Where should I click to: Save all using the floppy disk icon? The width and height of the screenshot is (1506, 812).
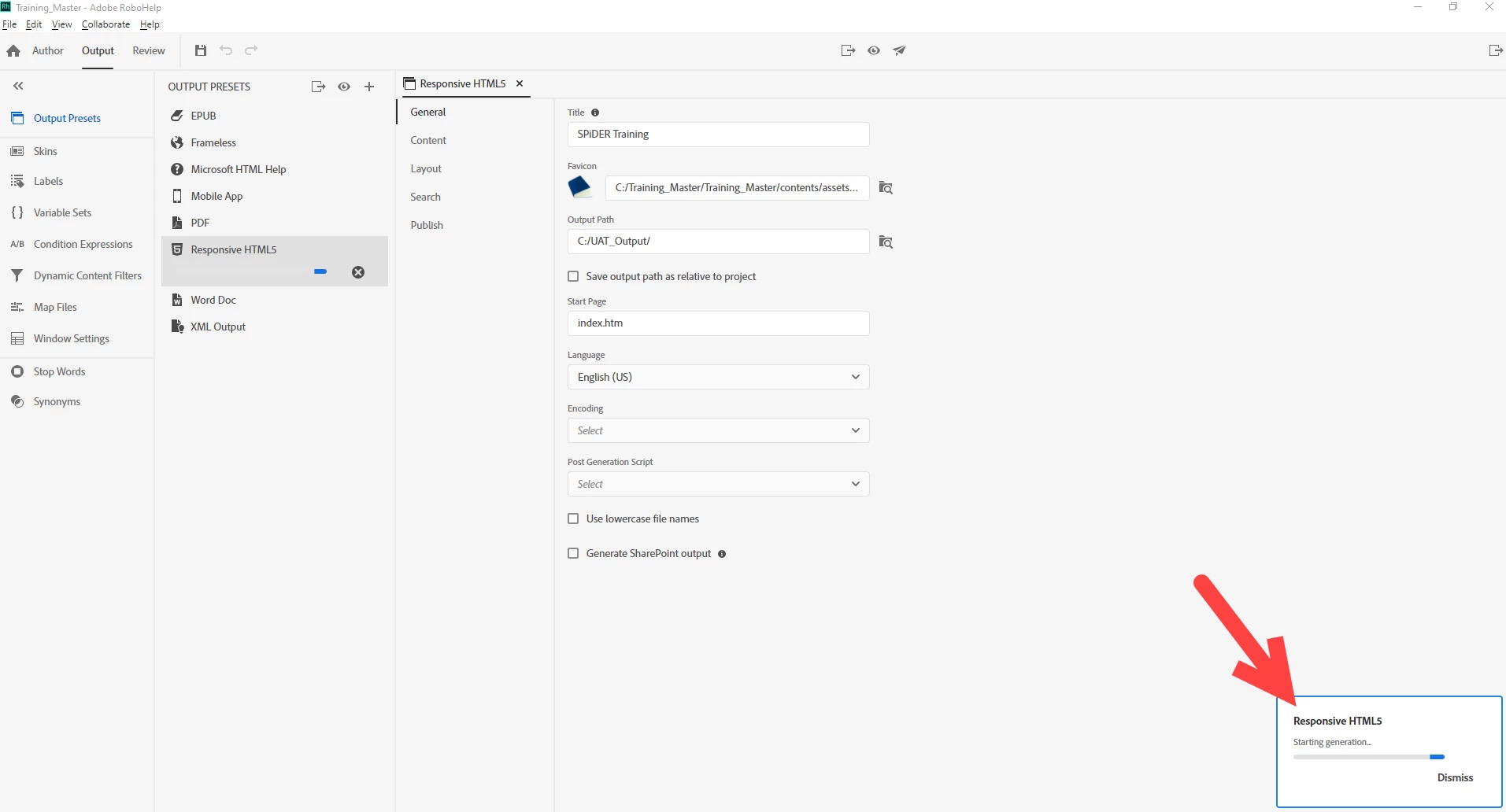(x=201, y=50)
